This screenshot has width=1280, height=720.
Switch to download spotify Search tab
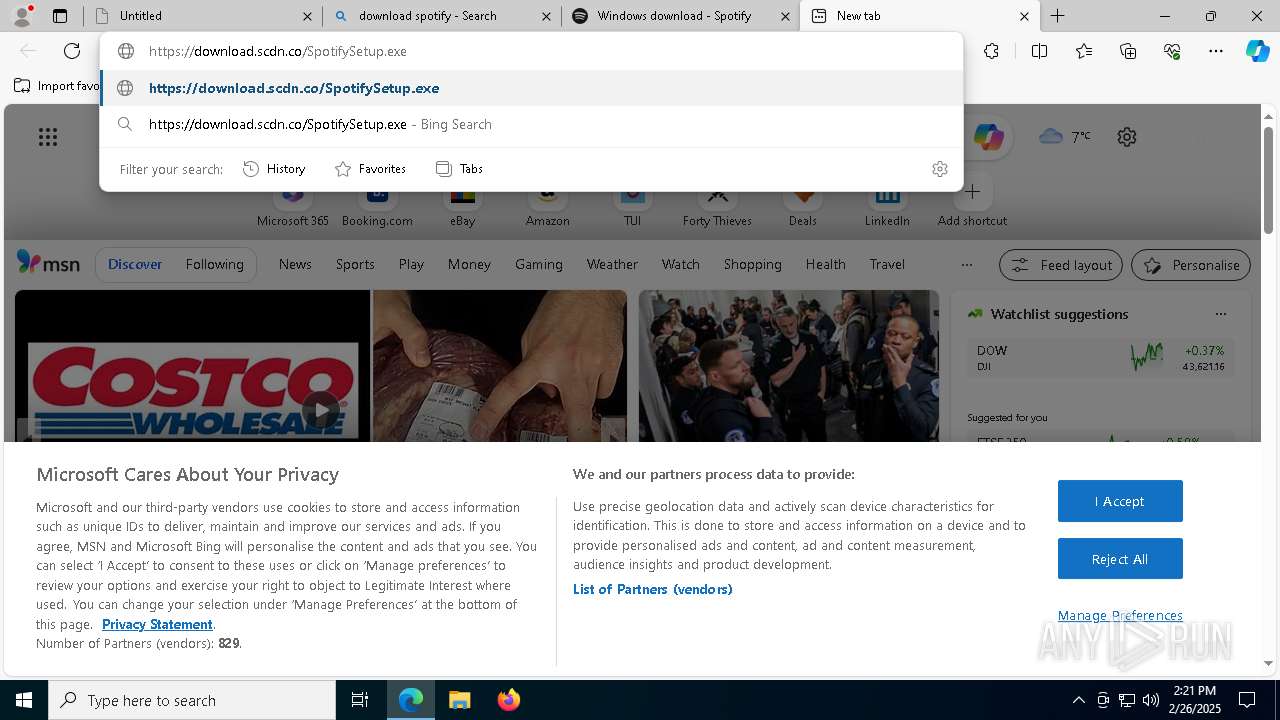[443, 16]
